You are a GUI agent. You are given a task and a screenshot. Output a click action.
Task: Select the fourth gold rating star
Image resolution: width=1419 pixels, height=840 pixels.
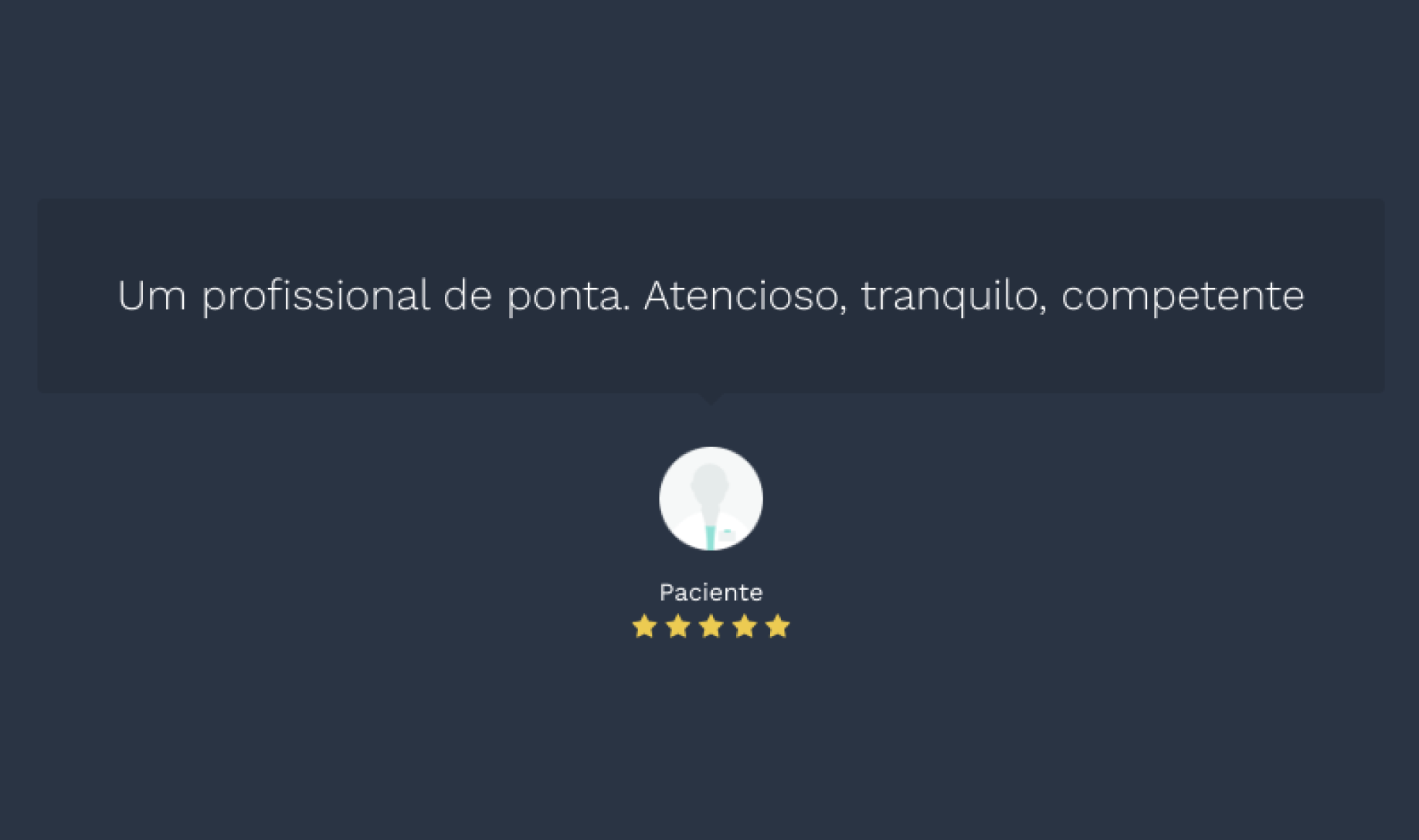tap(745, 626)
